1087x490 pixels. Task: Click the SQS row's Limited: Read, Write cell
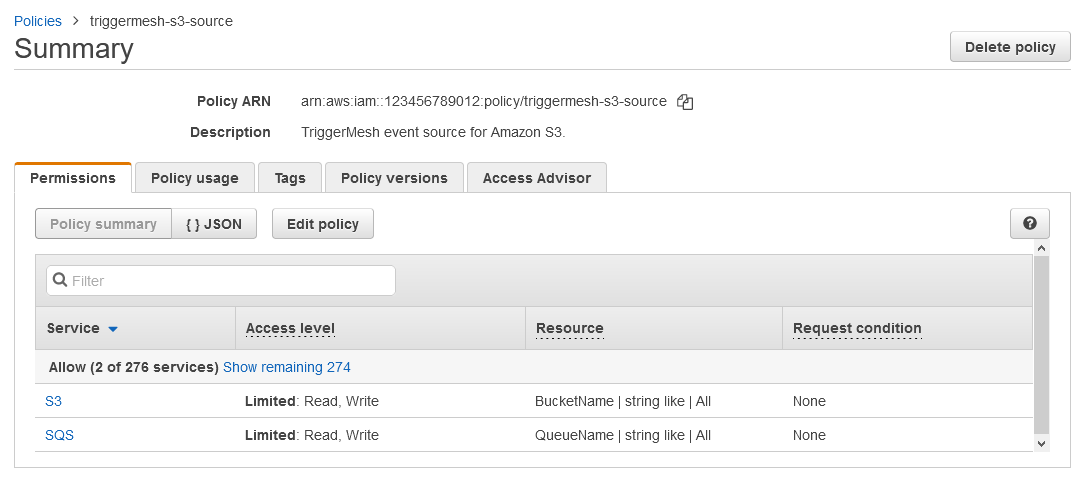click(312, 435)
